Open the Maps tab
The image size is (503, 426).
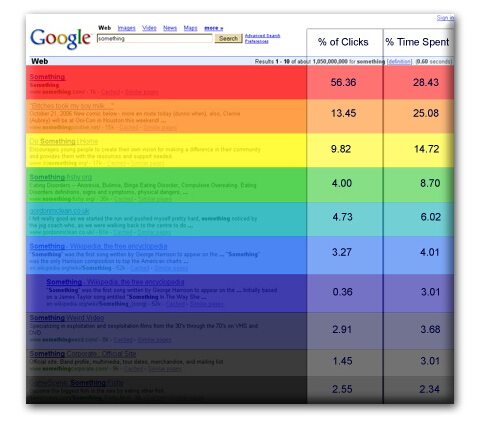(x=191, y=28)
